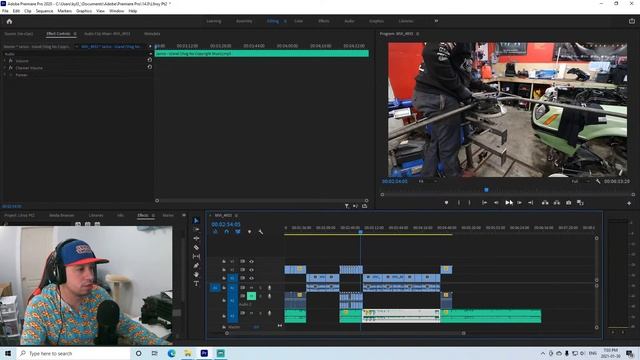This screenshot has height=360, width=640.
Task: Click the Lift button in Program monitor
Action: pyautogui.click(x=545, y=202)
